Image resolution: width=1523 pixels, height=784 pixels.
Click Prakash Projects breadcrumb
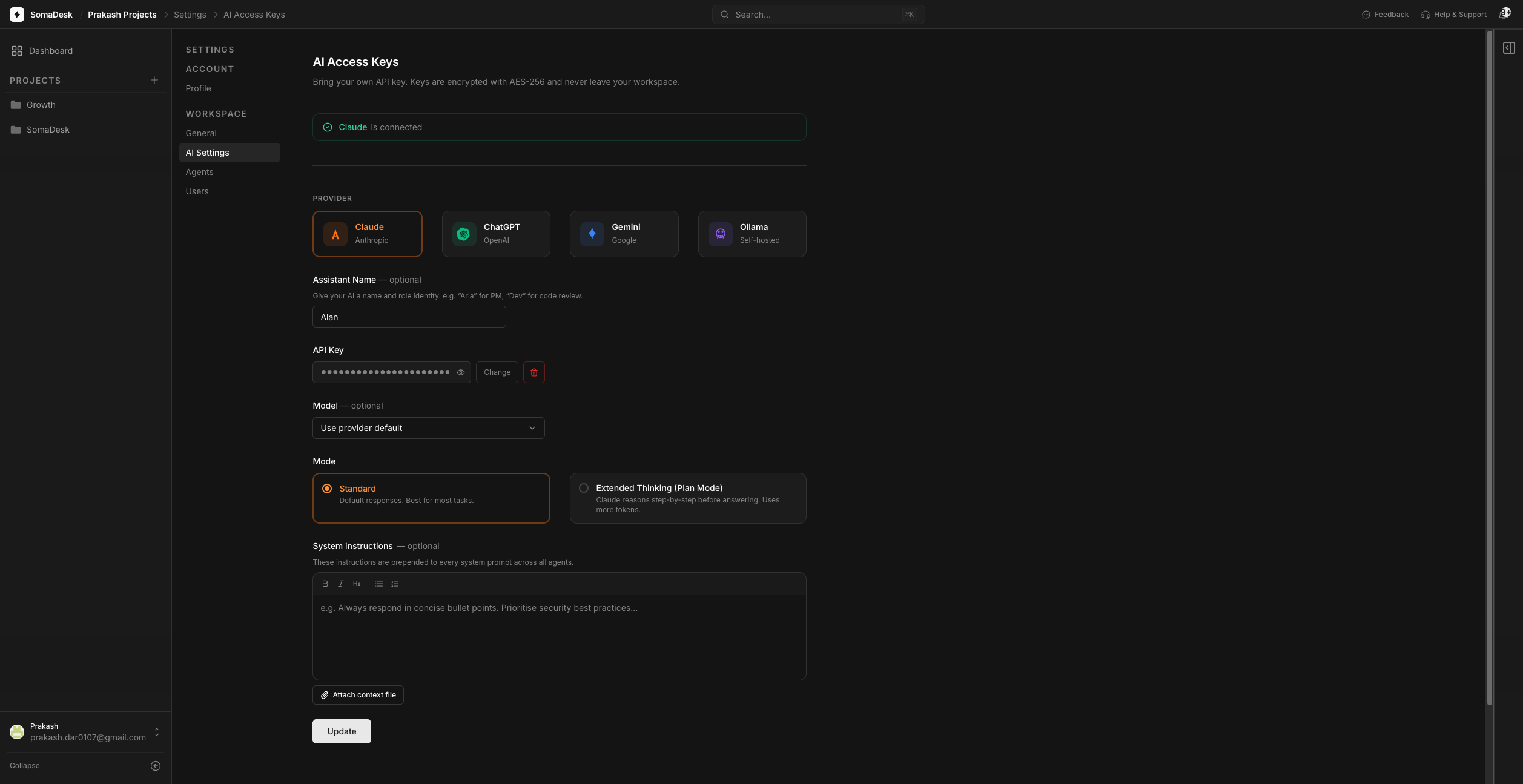tap(122, 15)
